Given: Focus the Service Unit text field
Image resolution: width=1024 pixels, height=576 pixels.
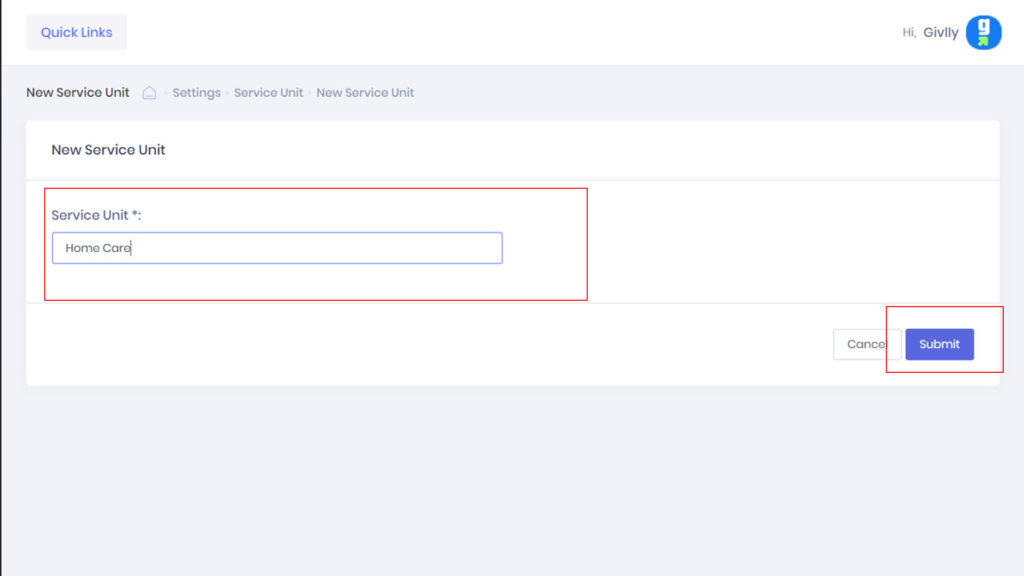Looking at the screenshot, I should coord(277,248).
